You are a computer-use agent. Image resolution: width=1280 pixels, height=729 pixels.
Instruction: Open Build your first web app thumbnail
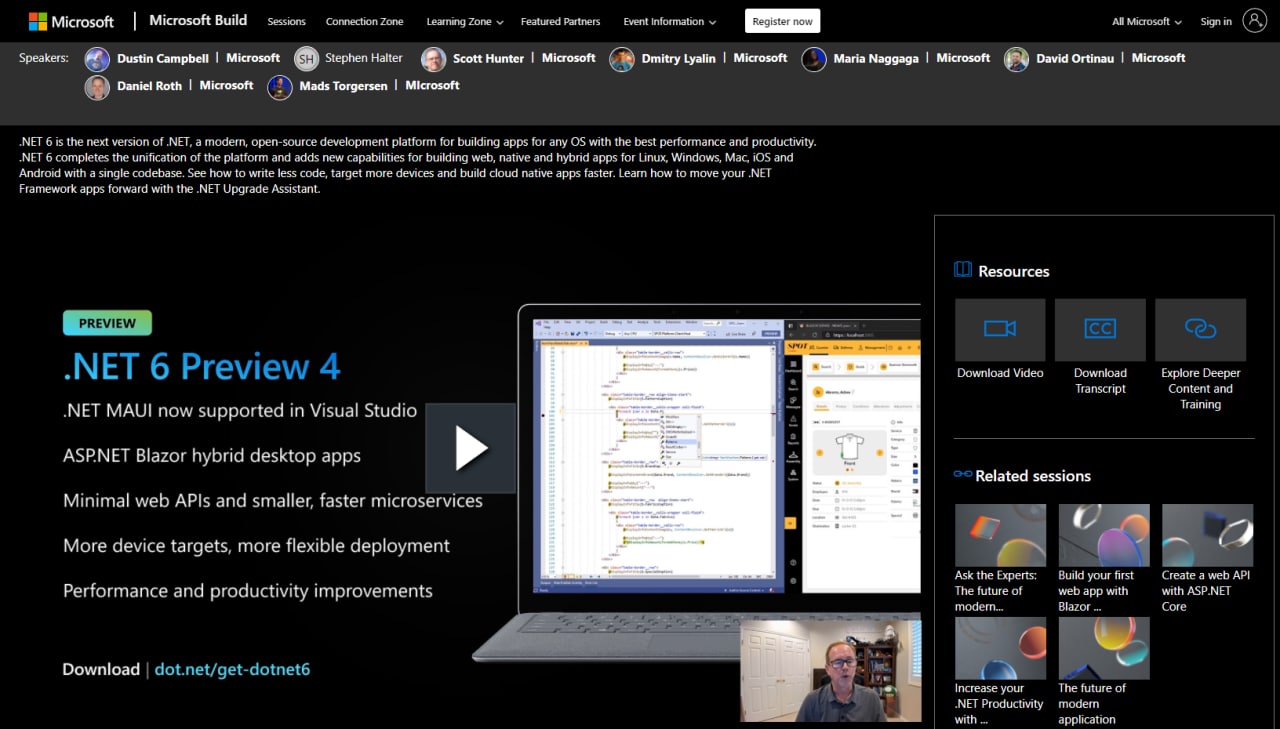pos(1104,535)
